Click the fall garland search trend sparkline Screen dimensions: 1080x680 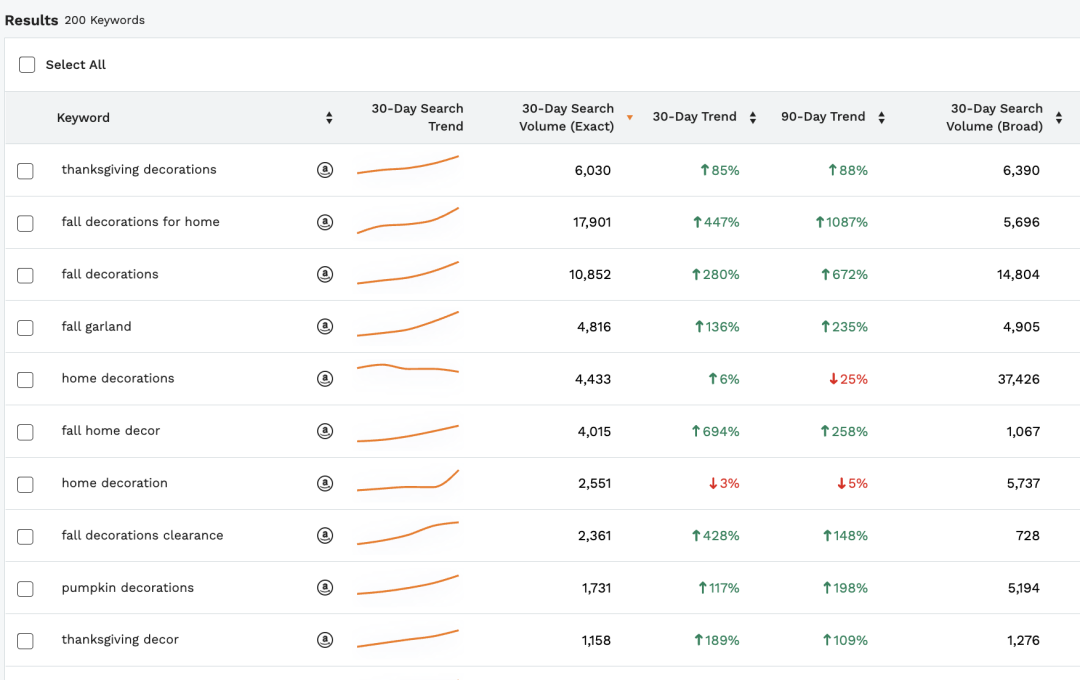pos(408,324)
